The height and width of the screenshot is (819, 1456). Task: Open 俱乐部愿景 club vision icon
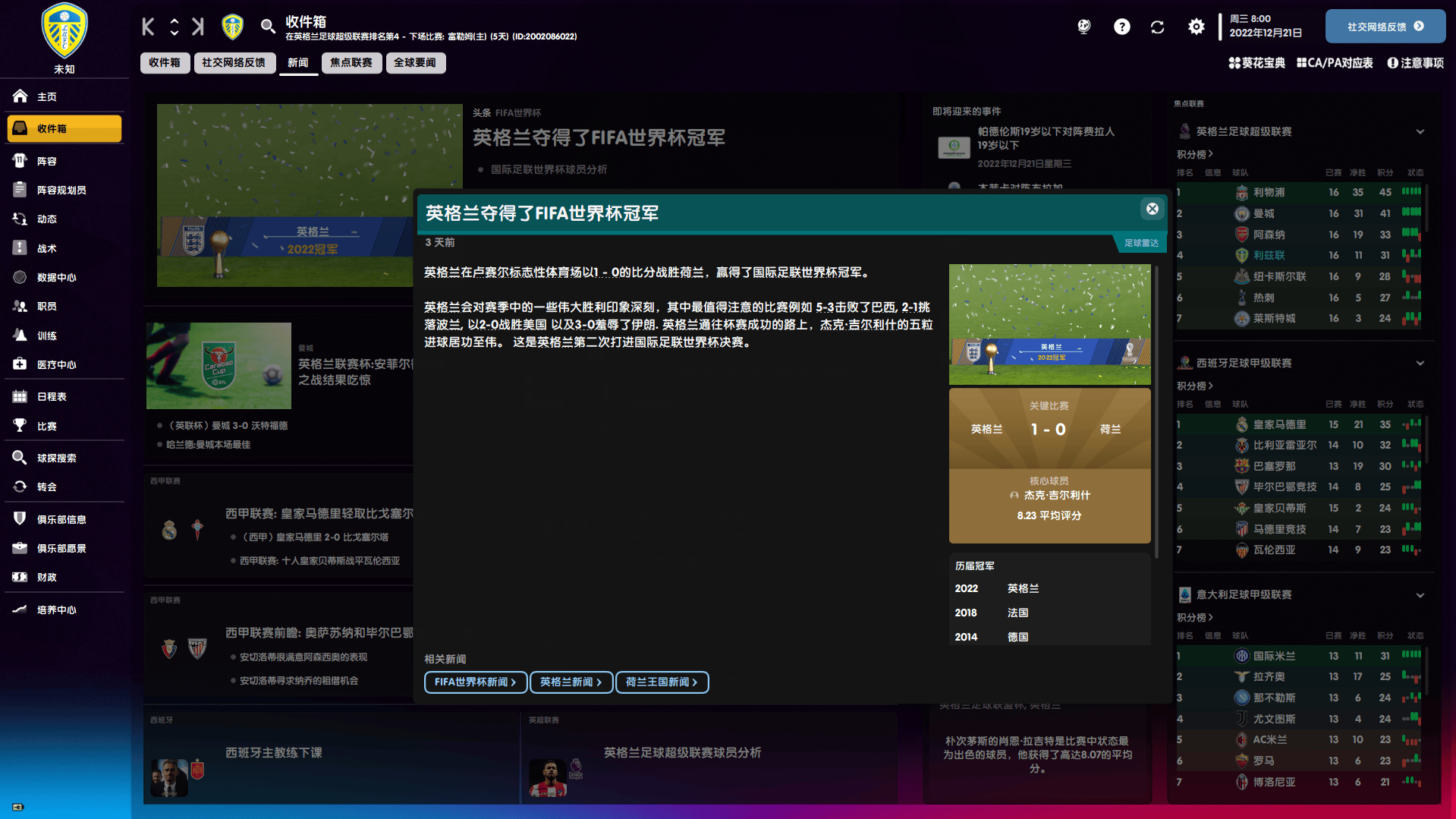[20, 548]
